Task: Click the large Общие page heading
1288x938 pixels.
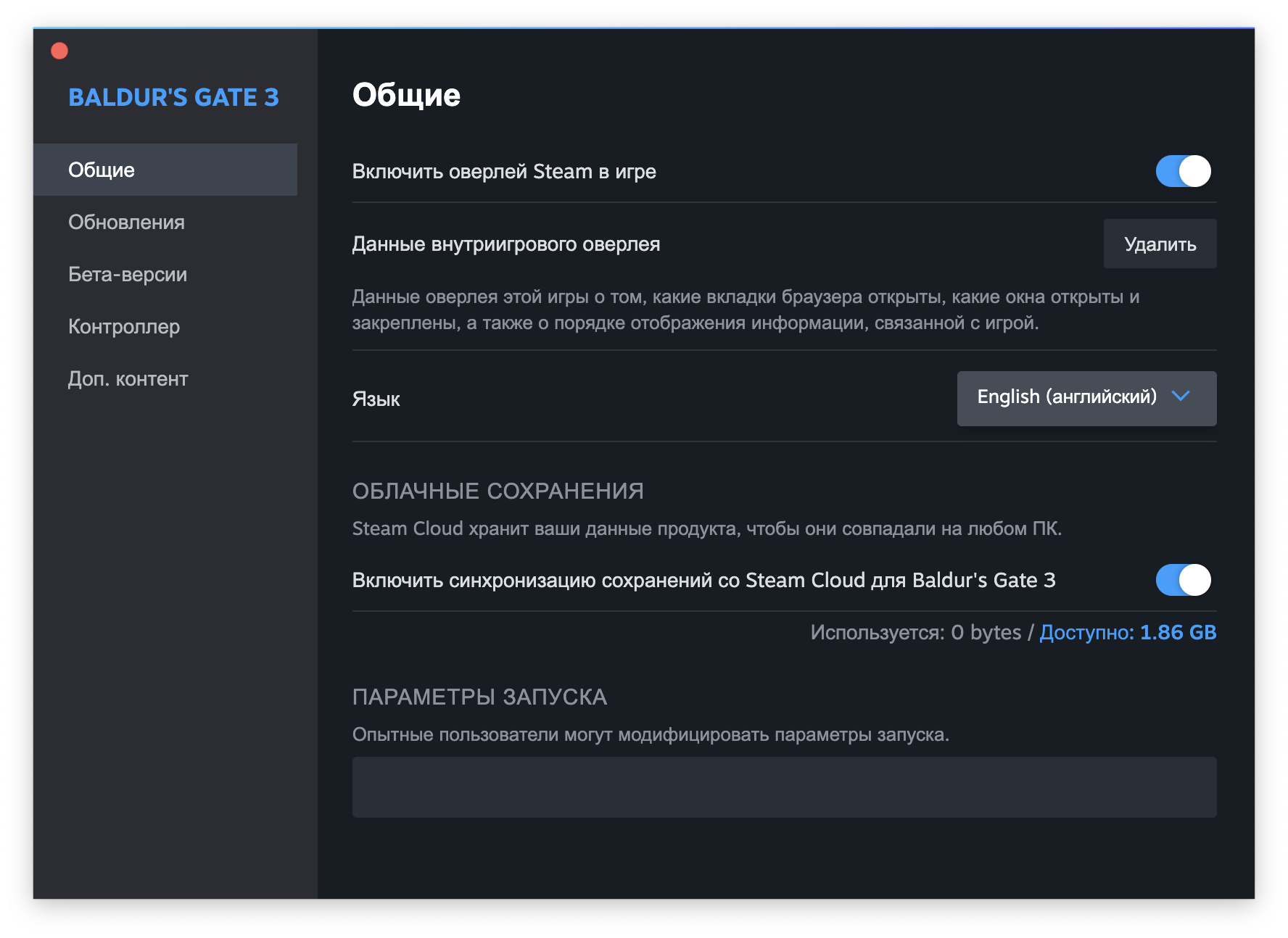Action: pos(406,96)
